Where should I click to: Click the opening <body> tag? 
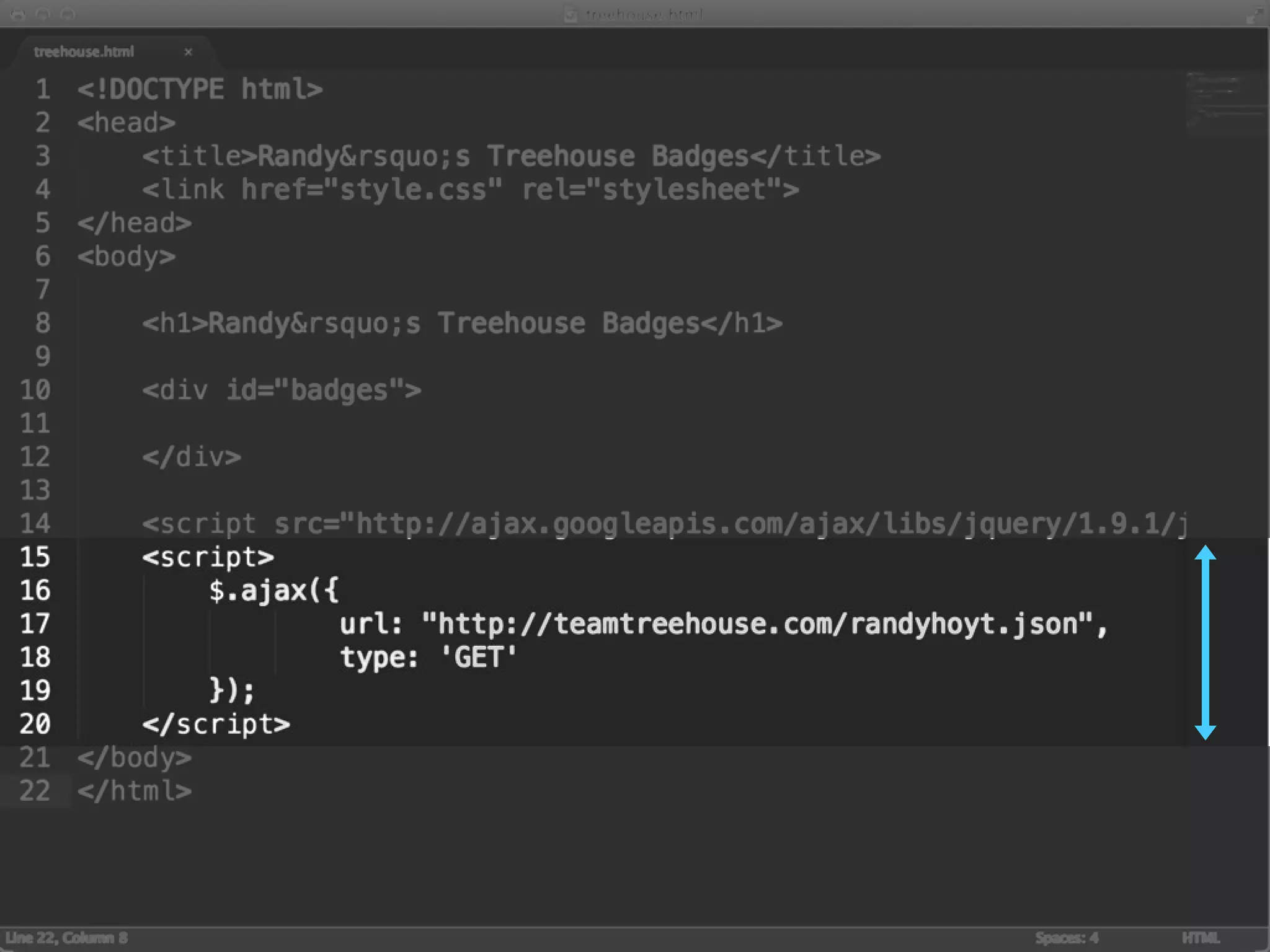click(127, 257)
